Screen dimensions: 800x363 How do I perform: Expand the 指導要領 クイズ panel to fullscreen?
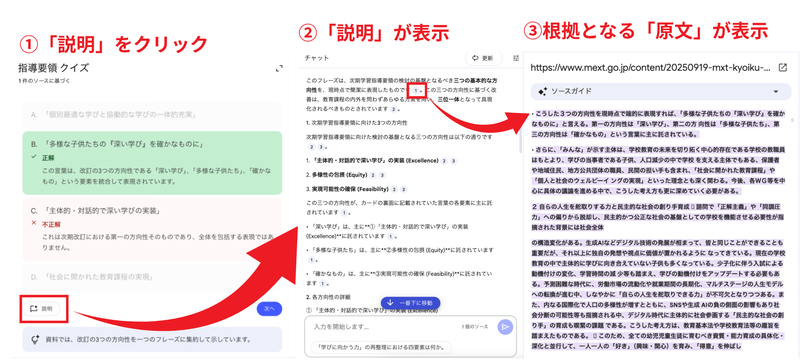pyautogui.click(x=279, y=68)
